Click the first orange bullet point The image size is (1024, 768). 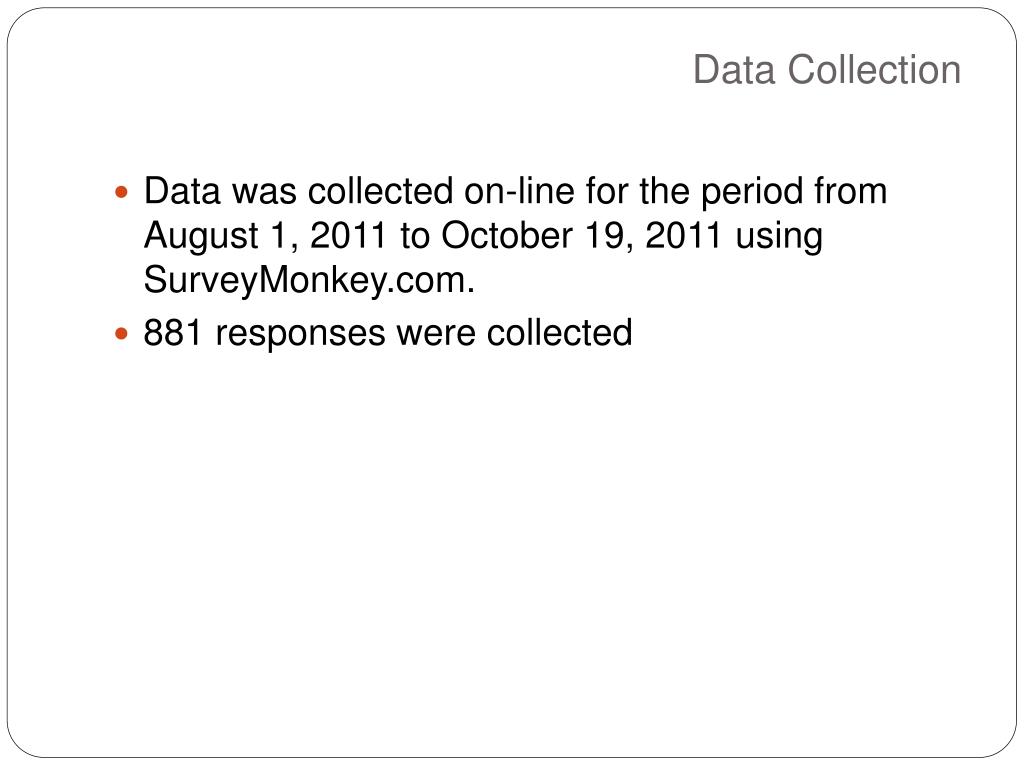tap(121, 193)
